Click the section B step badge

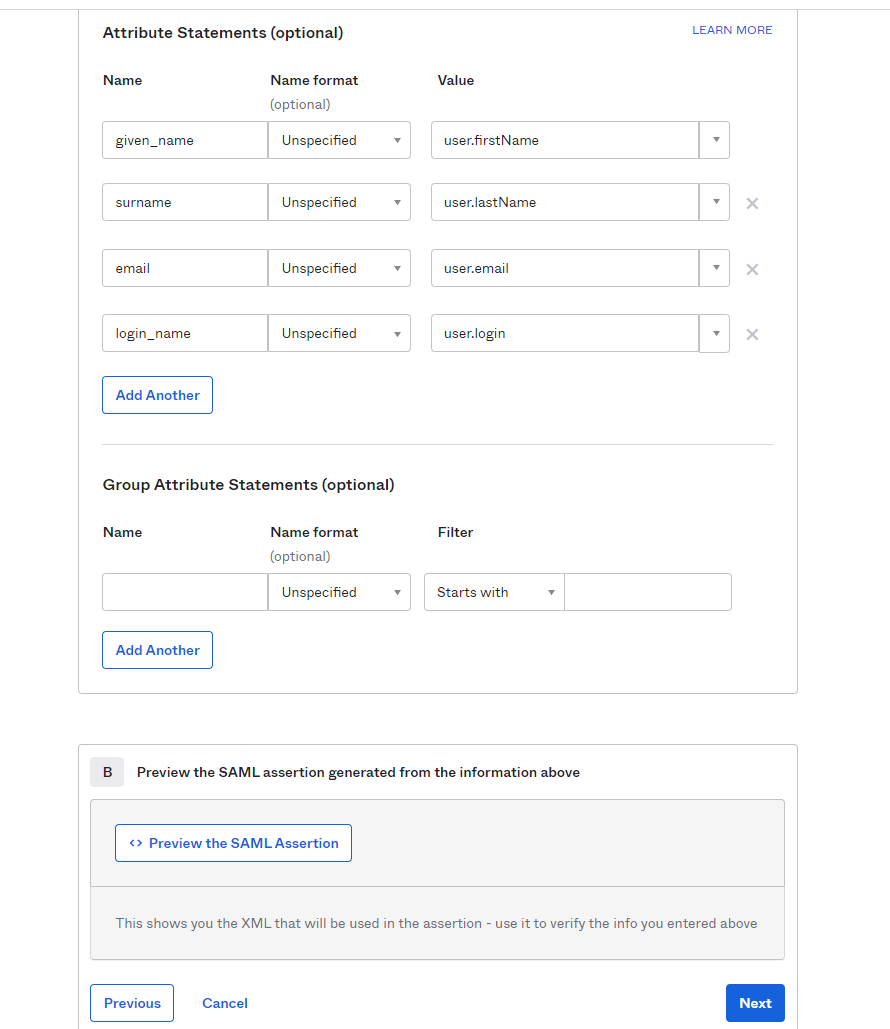coord(107,772)
